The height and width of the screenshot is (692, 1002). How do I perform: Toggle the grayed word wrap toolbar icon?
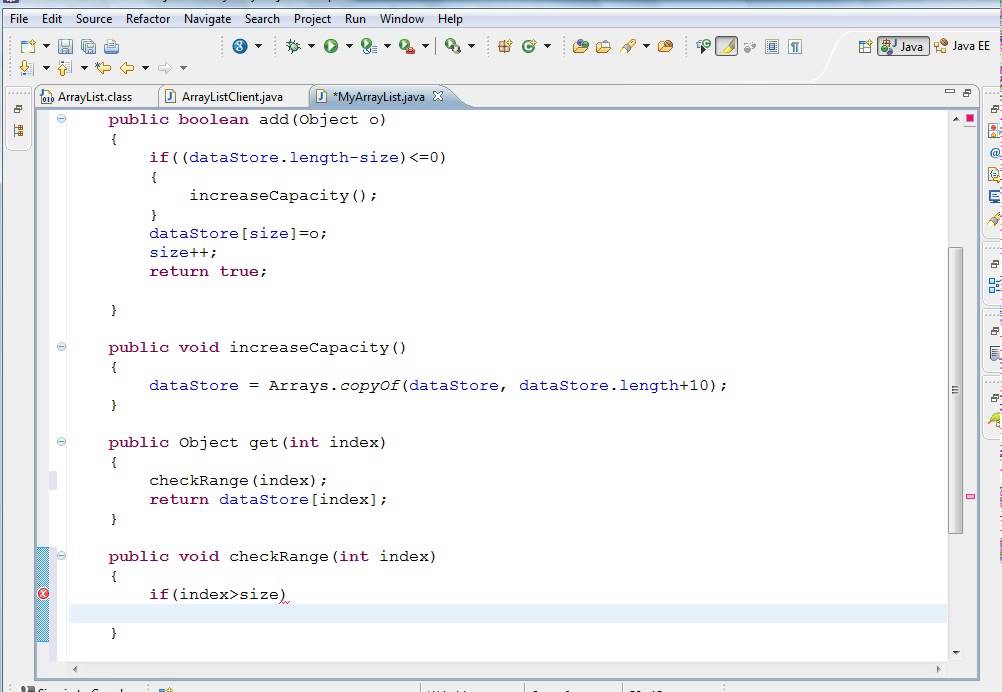pos(750,46)
